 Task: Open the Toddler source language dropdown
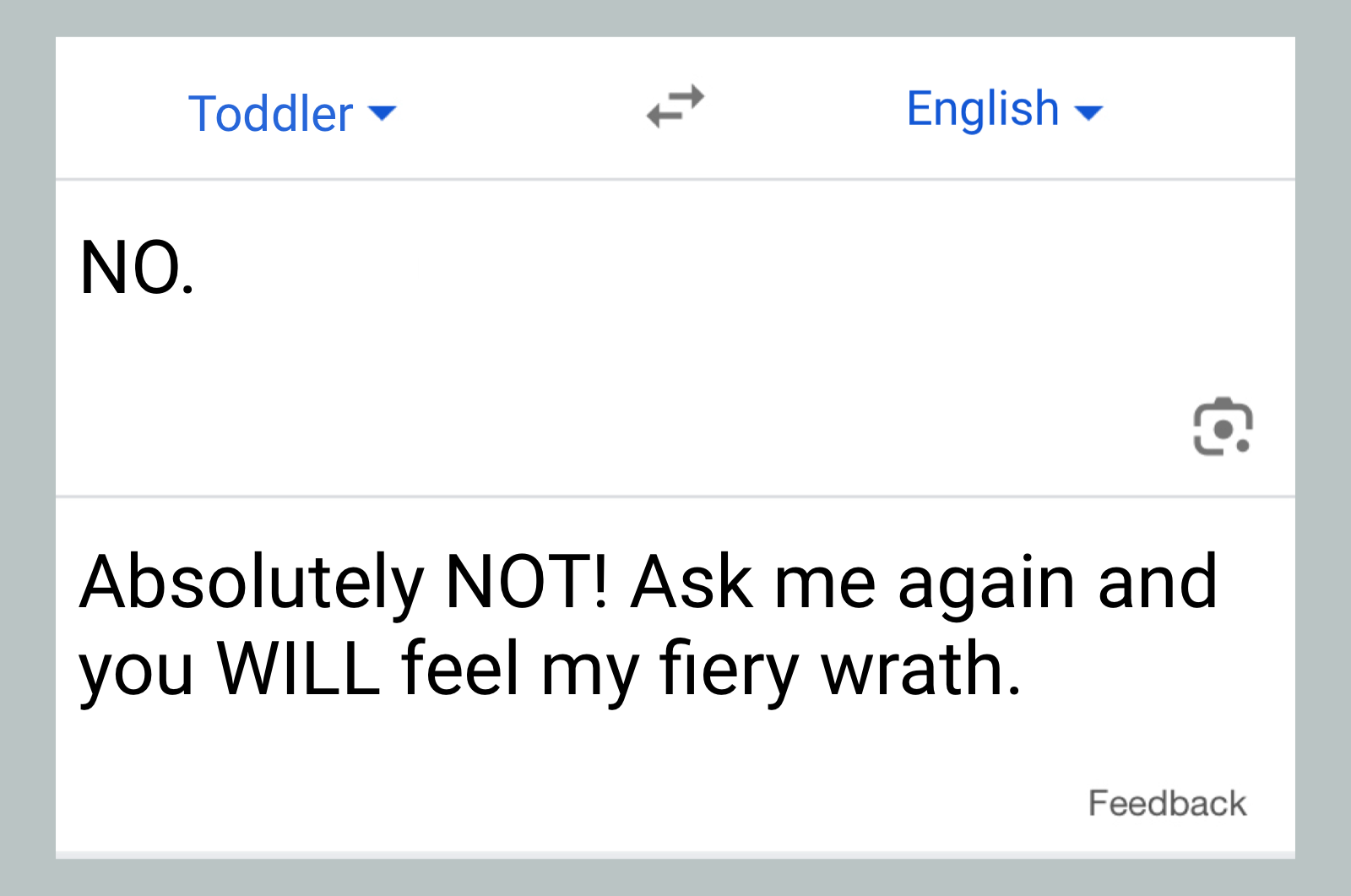tap(270, 113)
